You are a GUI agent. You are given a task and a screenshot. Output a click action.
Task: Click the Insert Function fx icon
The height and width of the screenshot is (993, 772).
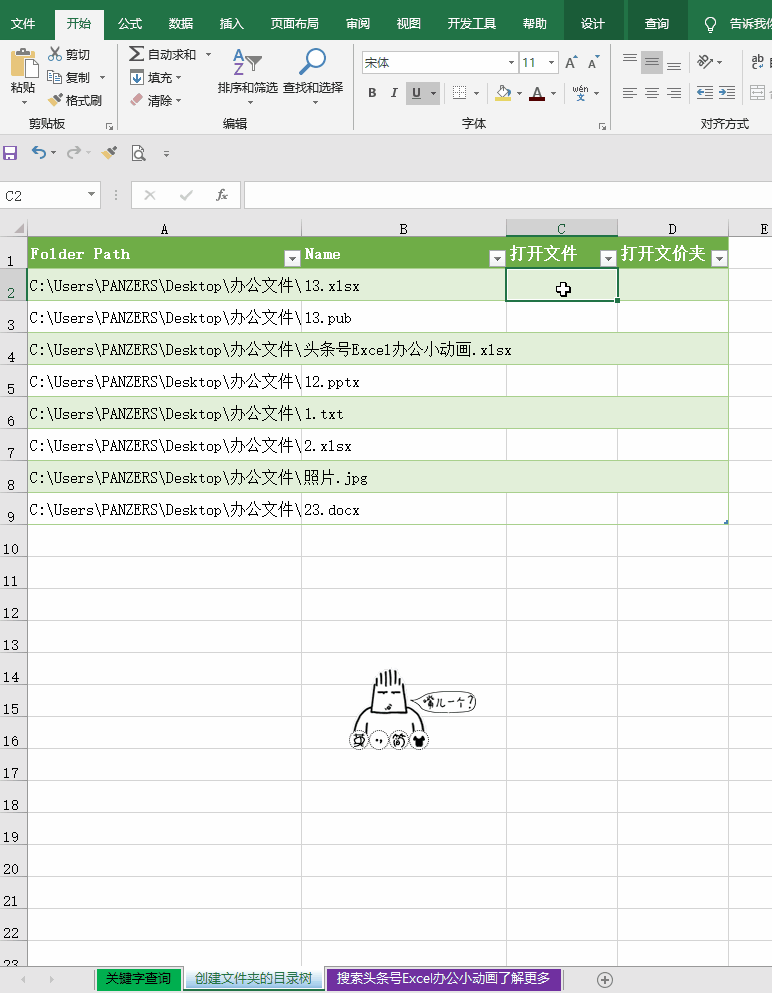click(x=222, y=195)
